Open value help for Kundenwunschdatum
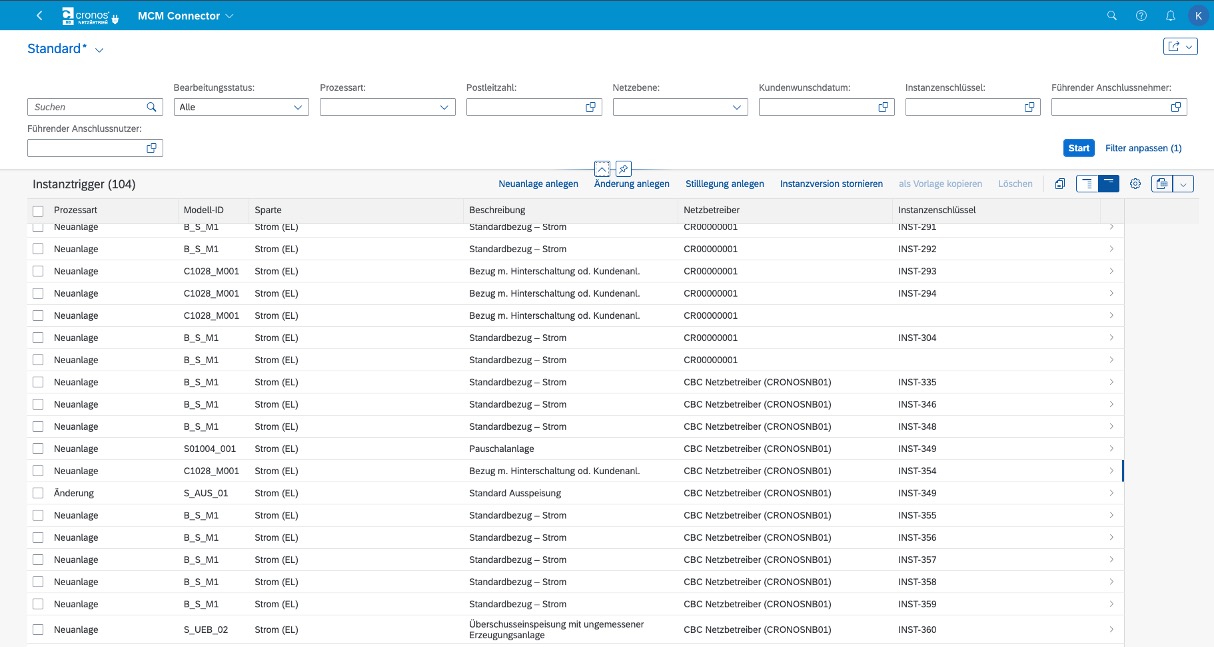The width and height of the screenshot is (1214, 647). [x=883, y=107]
